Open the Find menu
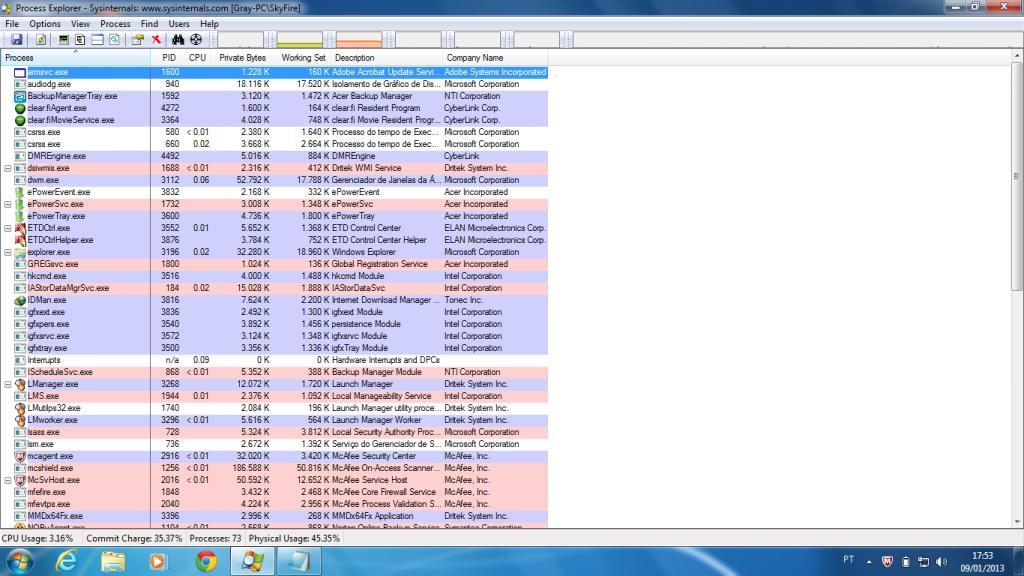The width and height of the screenshot is (1024, 576). tap(149, 24)
